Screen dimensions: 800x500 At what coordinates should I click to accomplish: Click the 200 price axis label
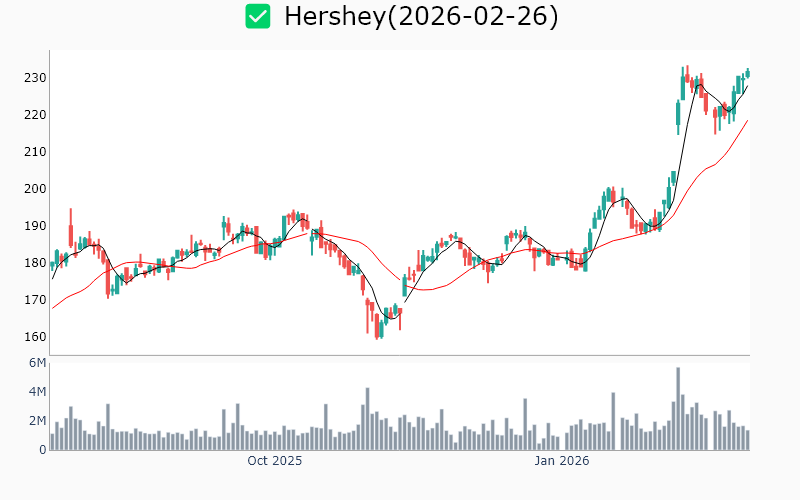[34, 189]
